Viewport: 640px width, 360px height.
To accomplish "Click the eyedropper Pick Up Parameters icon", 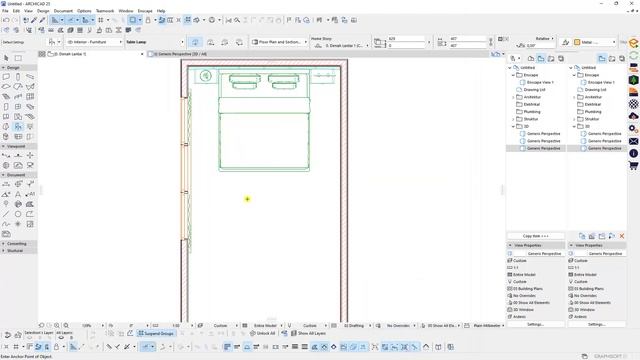I will coord(34,20).
